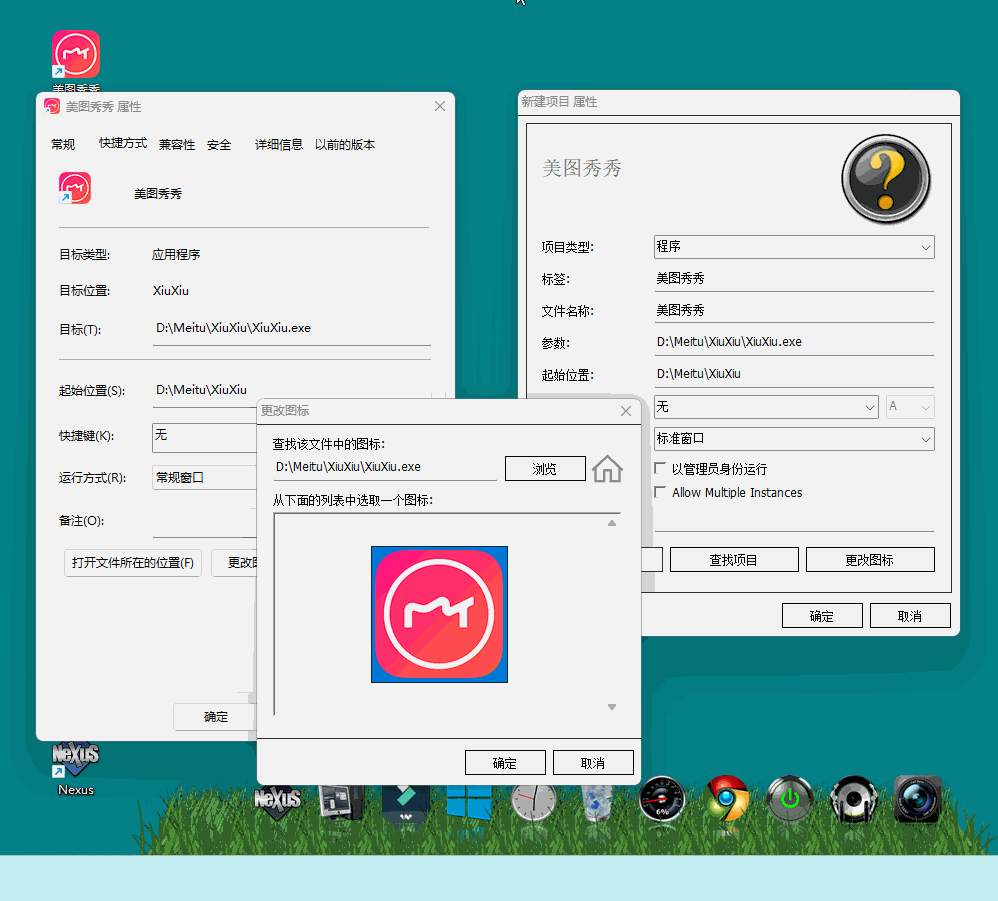Expand the 项目类型 程序 dropdown
998x901 pixels.
pos(794,247)
